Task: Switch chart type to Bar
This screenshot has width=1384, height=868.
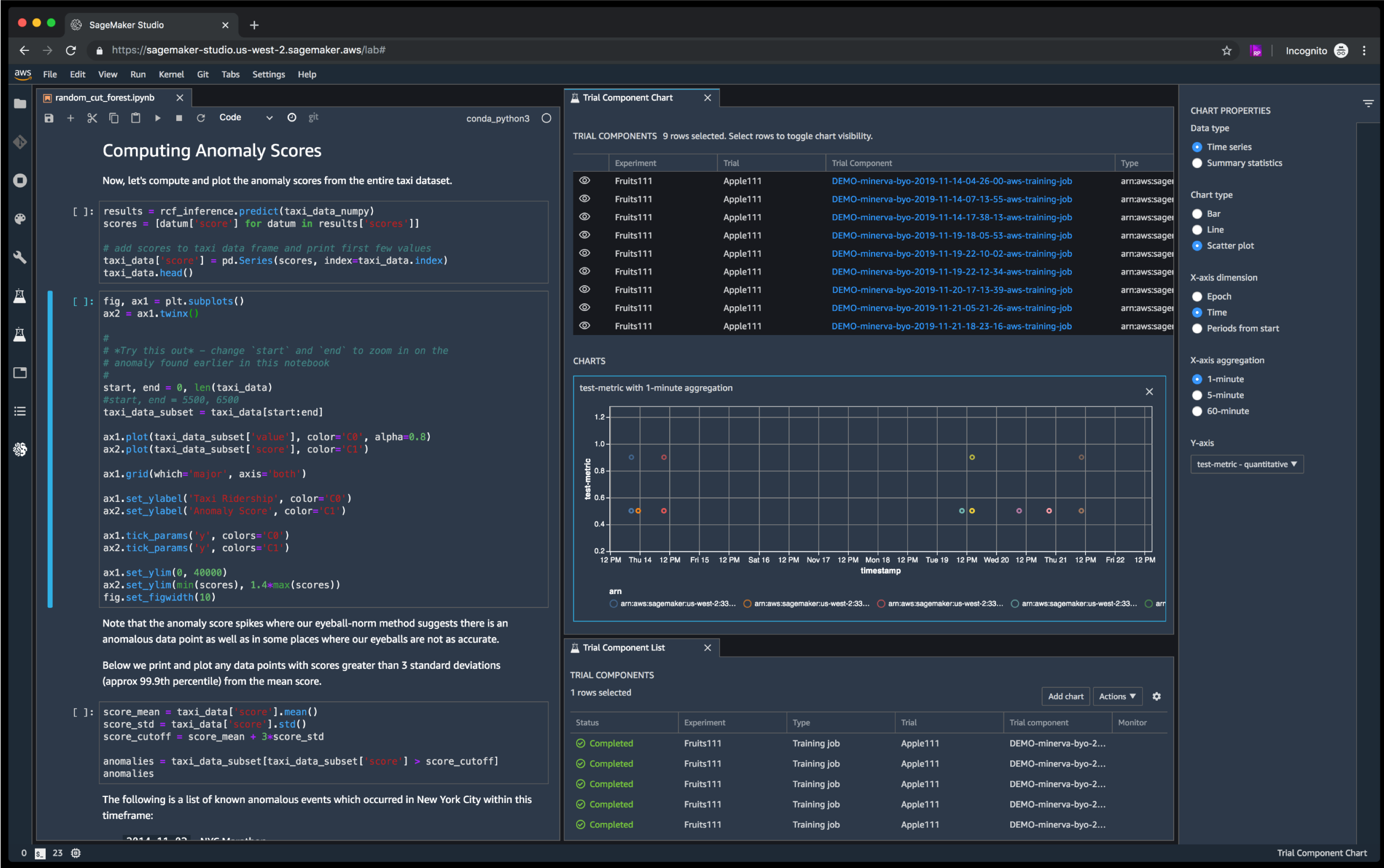Action: click(1197, 213)
